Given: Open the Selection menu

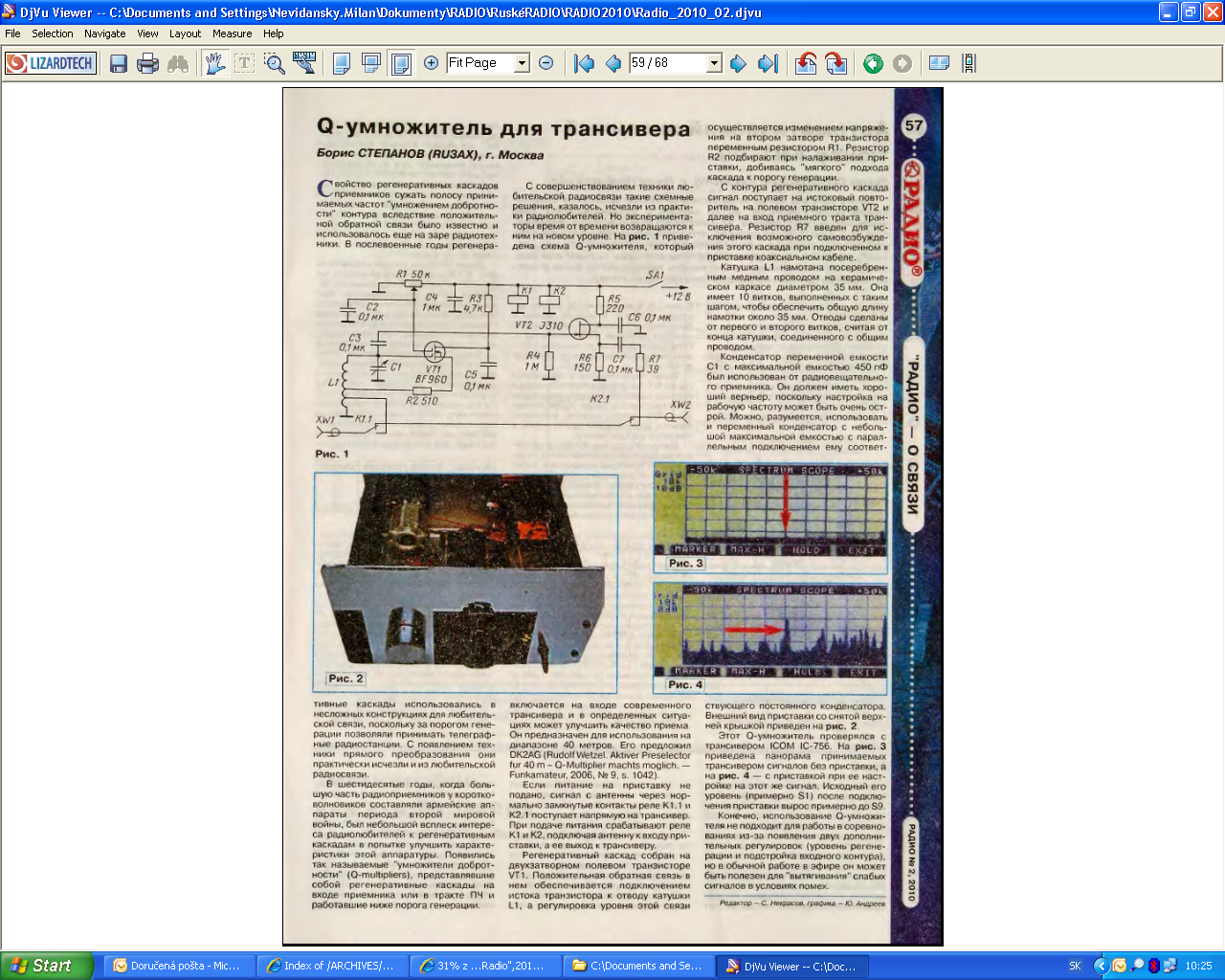Looking at the screenshot, I should tap(52, 33).
